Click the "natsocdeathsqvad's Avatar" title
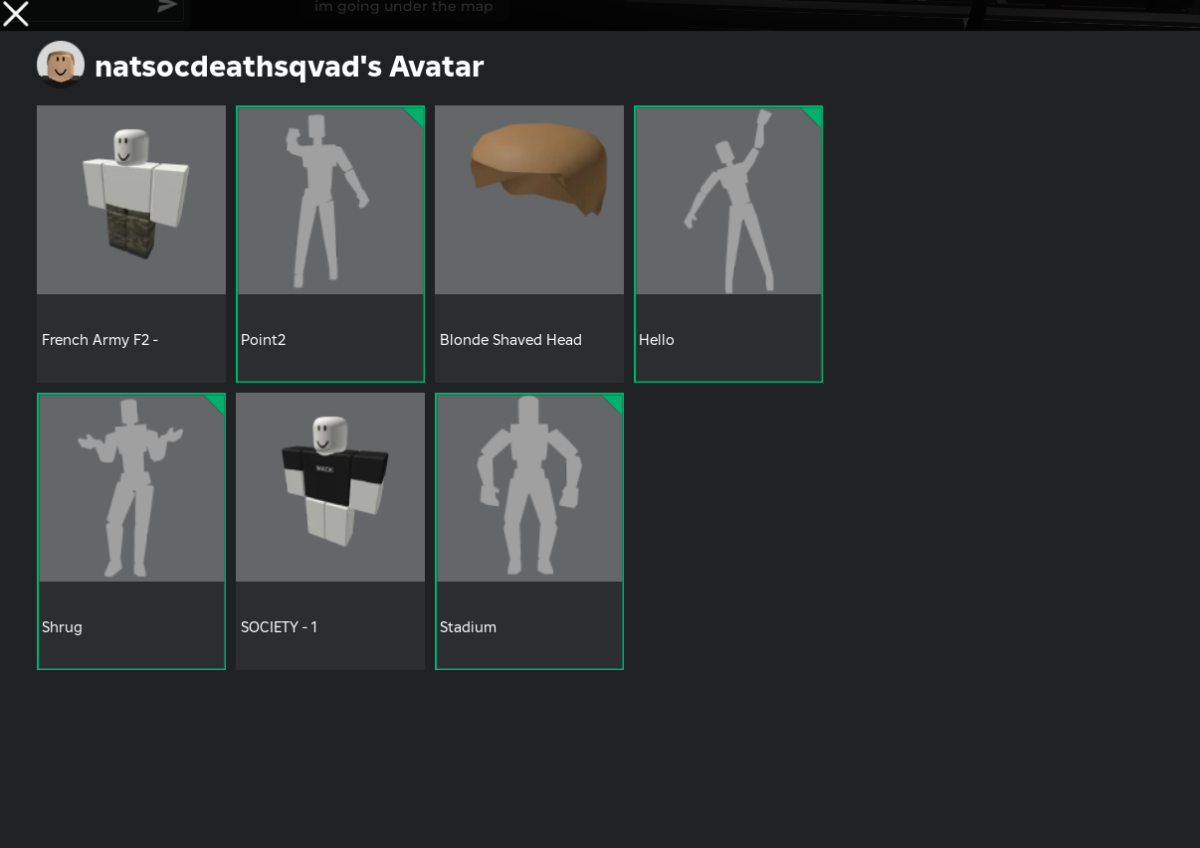The image size is (1200, 848). point(289,66)
